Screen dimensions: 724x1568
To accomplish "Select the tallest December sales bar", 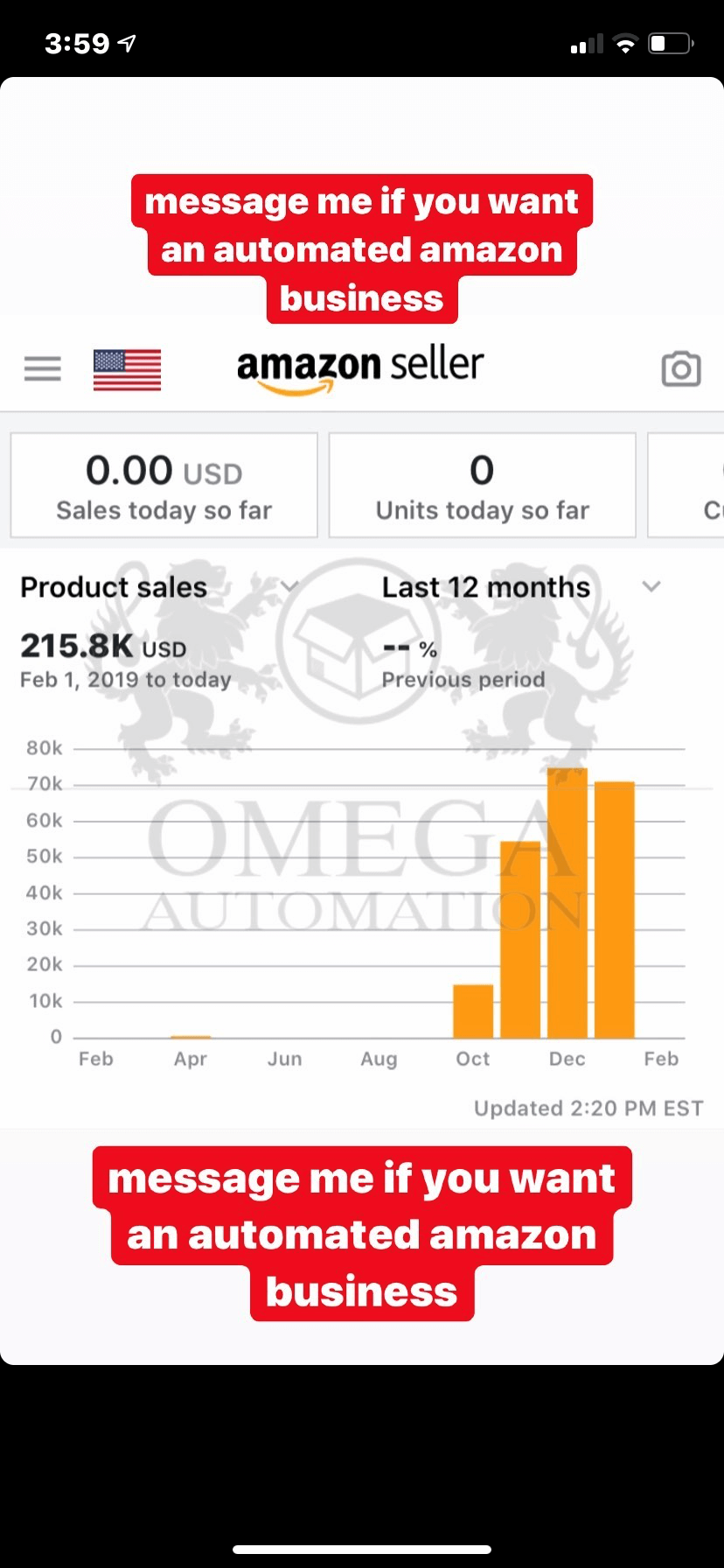I will point(567,903).
